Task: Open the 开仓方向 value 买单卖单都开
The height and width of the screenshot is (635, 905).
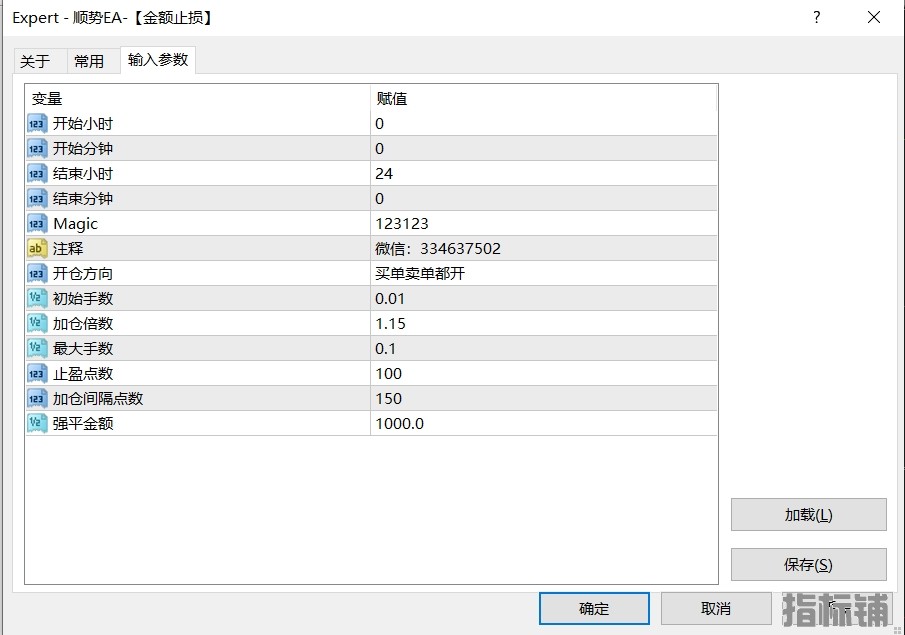Action: [x=543, y=274]
